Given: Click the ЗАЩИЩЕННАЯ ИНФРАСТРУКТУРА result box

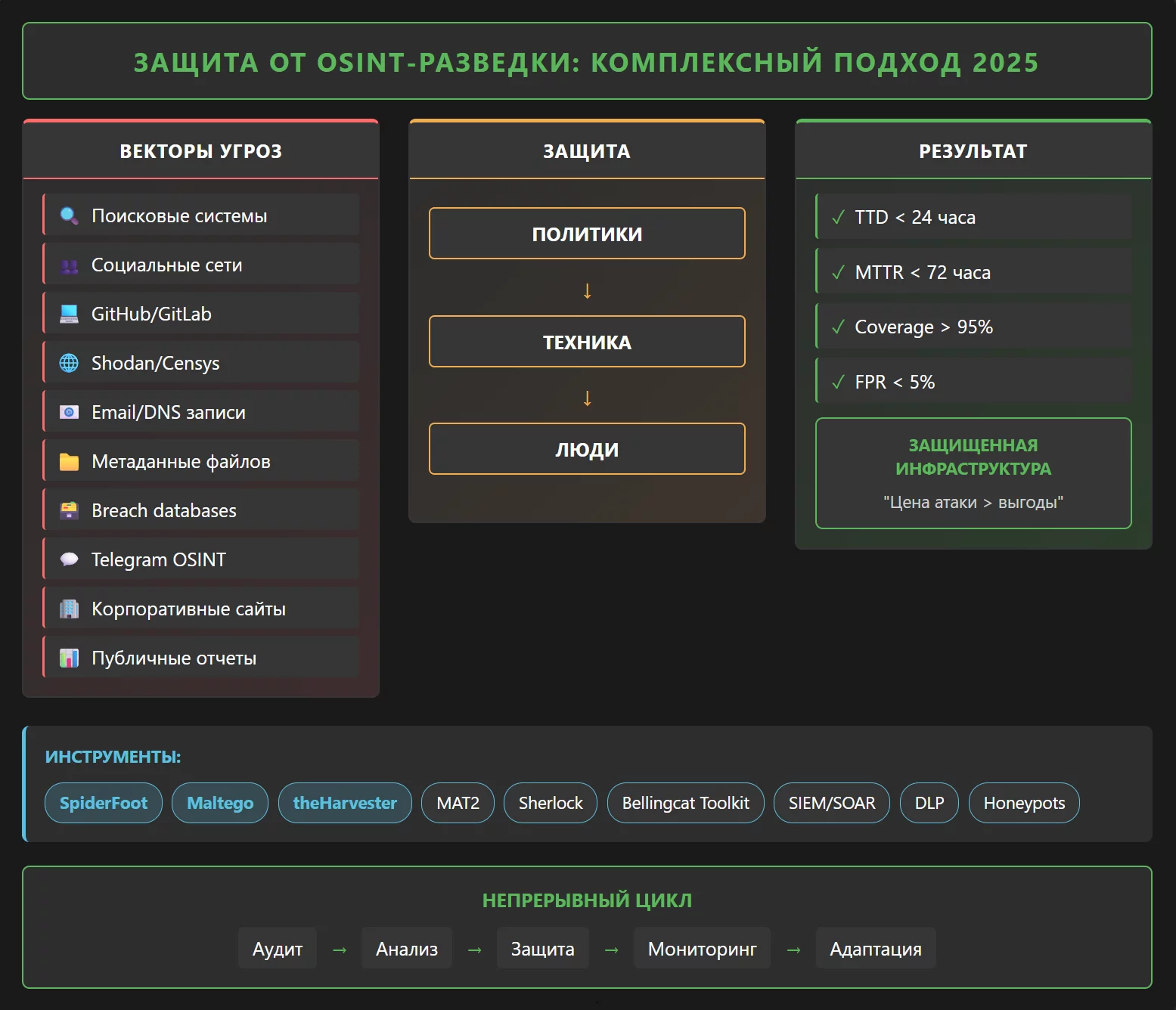Looking at the screenshot, I should (x=973, y=473).
